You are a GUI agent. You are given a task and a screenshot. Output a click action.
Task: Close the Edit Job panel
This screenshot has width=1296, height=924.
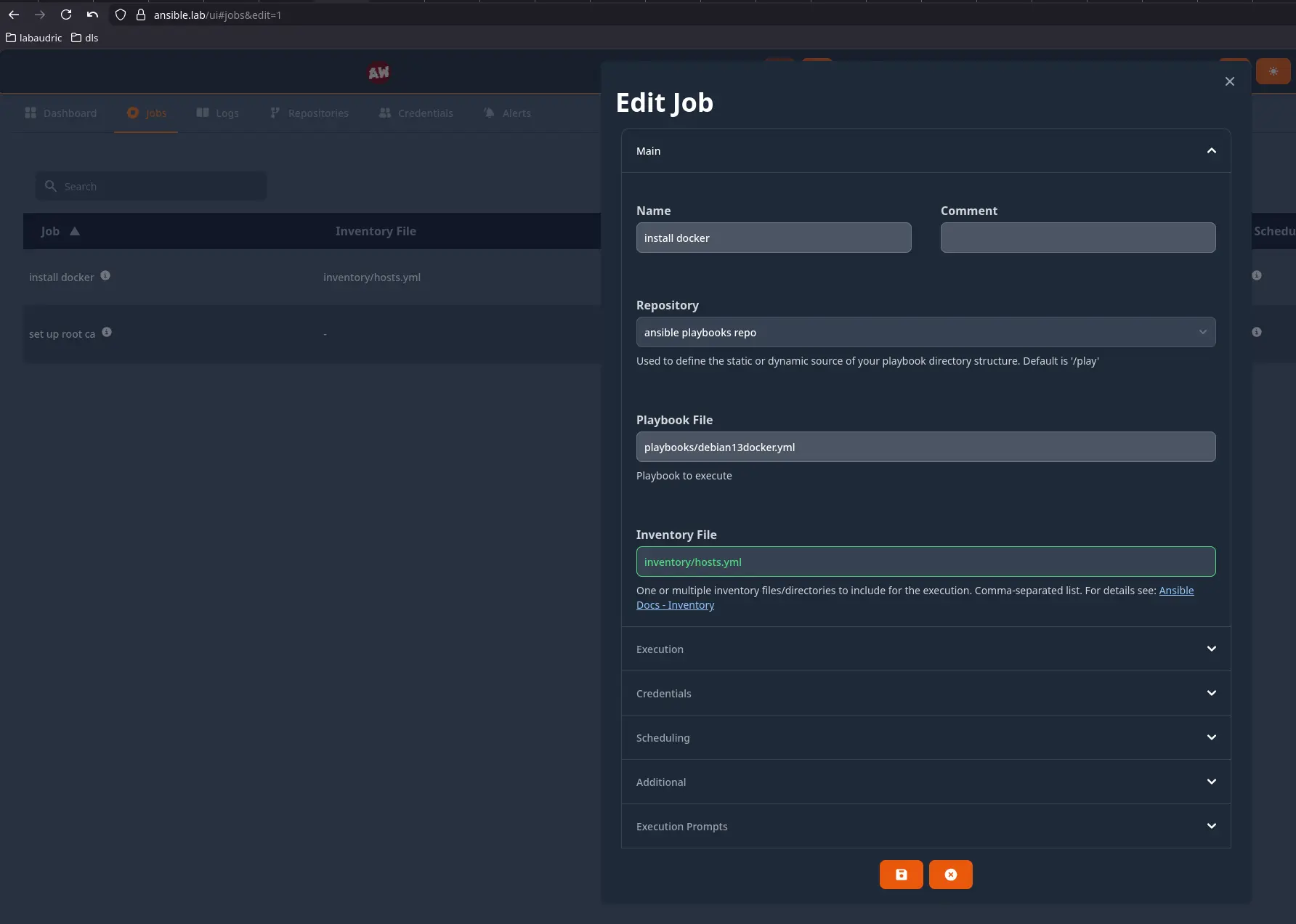click(x=1229, y=81)
